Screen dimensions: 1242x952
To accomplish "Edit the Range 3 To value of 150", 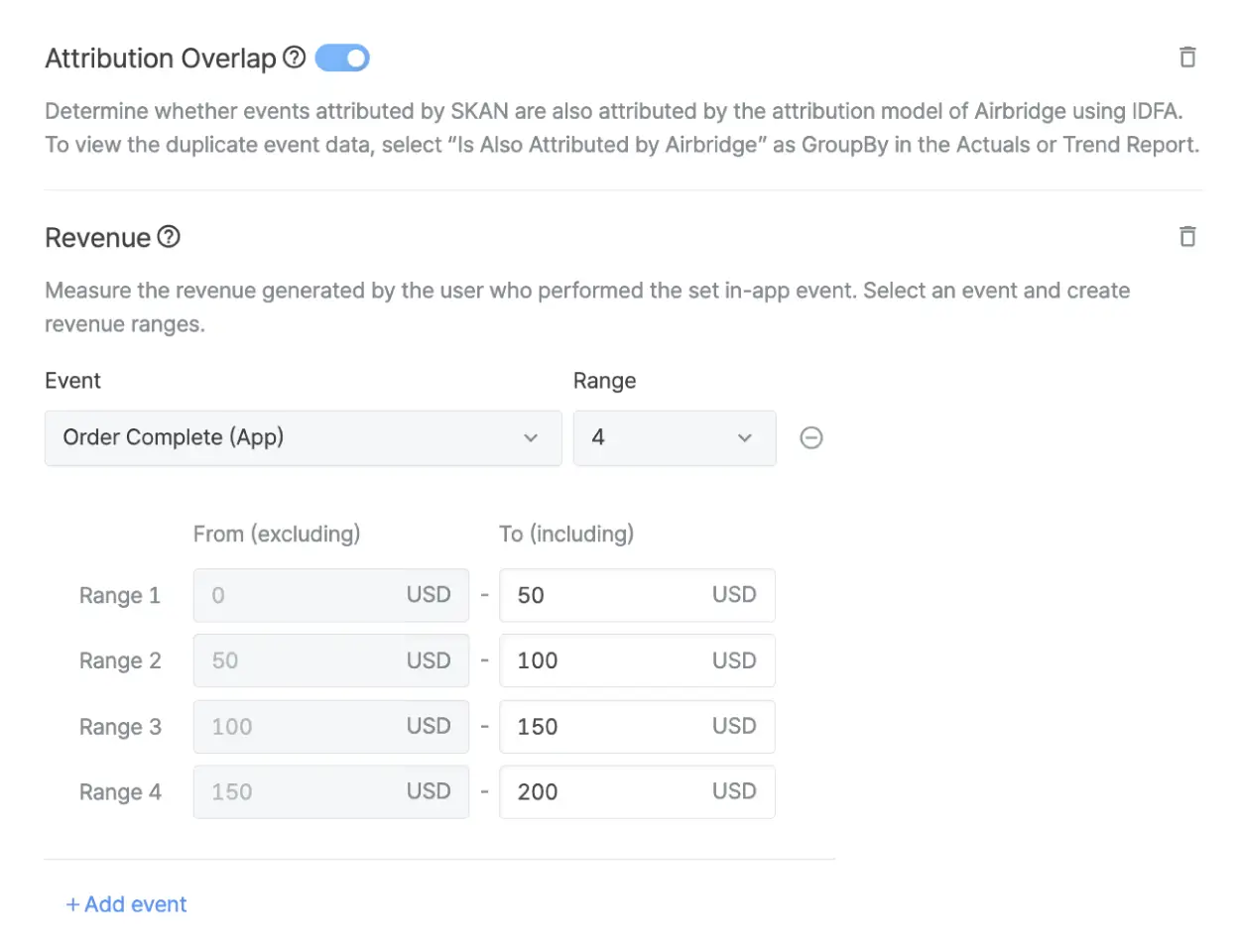I will (605, 727).
